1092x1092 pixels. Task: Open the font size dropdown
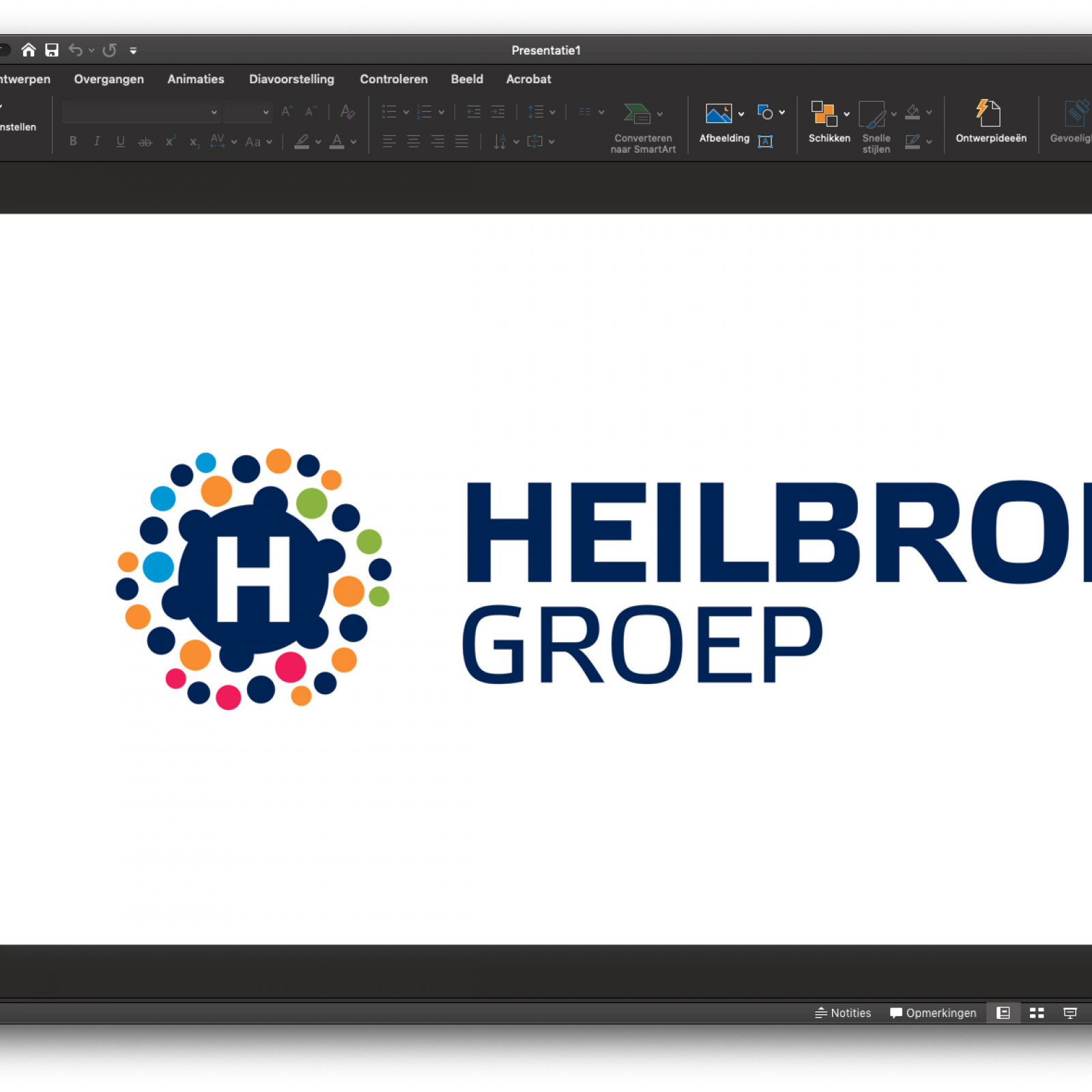[x=265, y=112]
